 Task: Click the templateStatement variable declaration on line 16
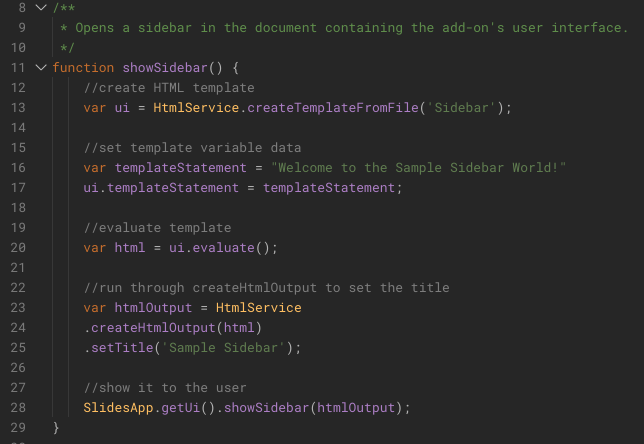[x=180, y=168]
